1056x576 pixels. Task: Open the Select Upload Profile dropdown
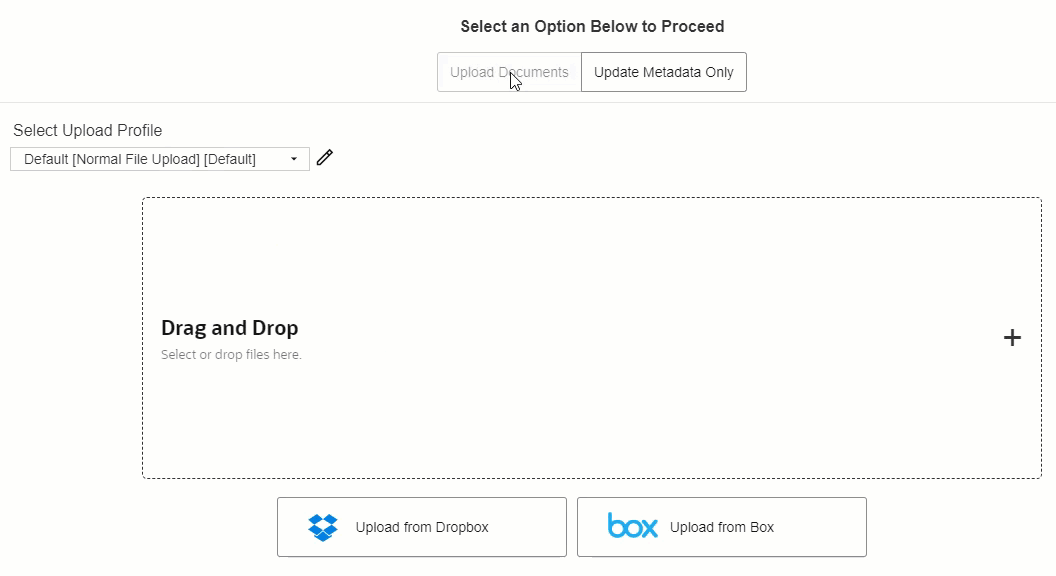160,159
